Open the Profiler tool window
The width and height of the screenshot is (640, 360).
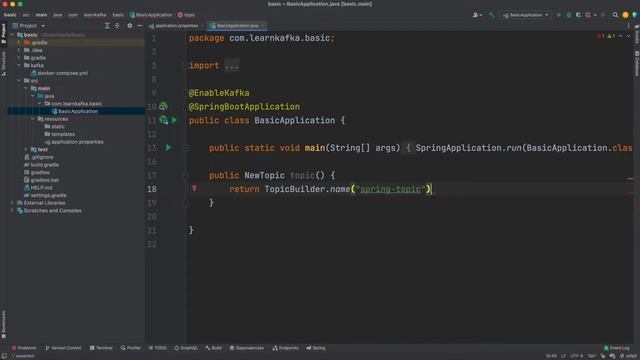click(x=131, y=348)
